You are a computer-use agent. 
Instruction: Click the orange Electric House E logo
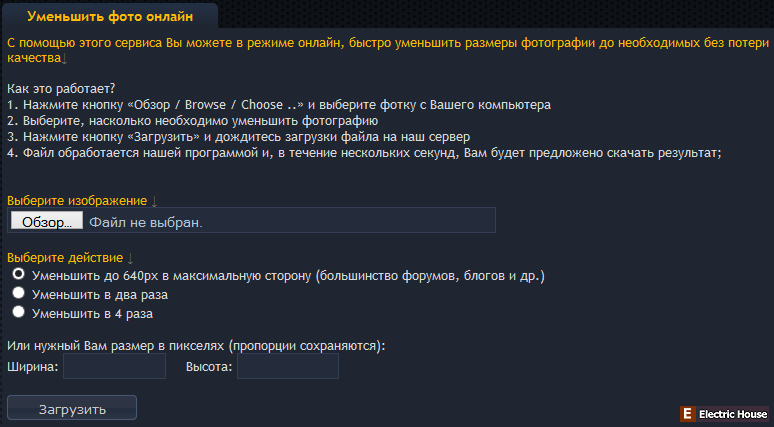point(687,414)
